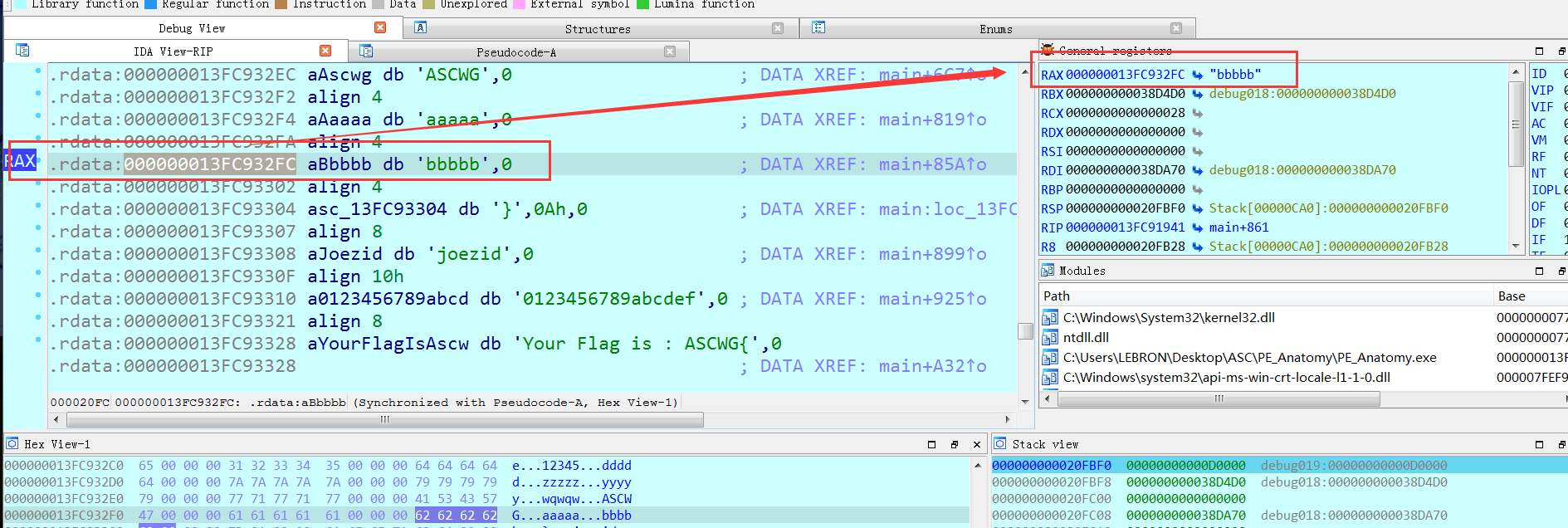This screenshot has width=1568, height=528.
Task: Click the Stack view panel icon
Action: [x=1000, y=444]
